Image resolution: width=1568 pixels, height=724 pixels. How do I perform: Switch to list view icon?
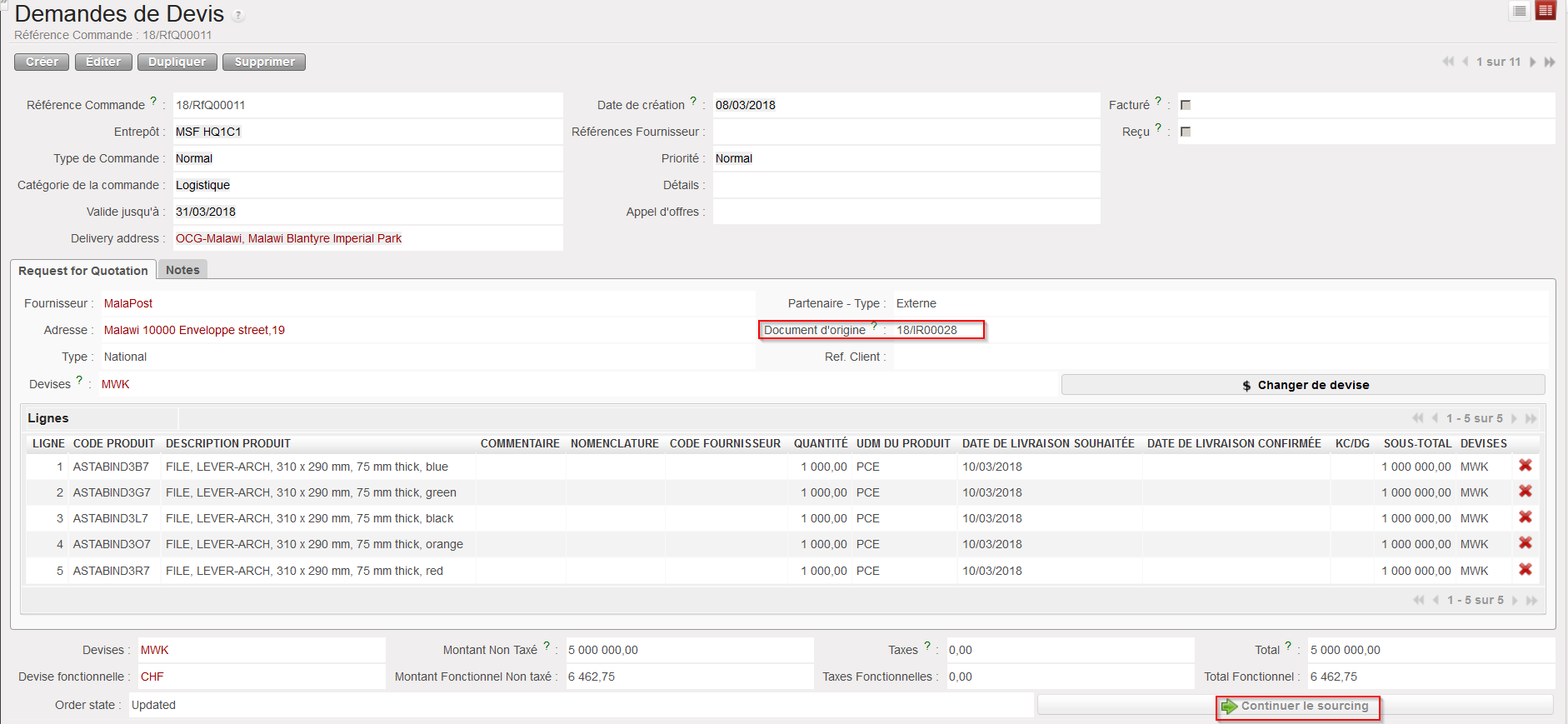click(x=1520, y=11)
